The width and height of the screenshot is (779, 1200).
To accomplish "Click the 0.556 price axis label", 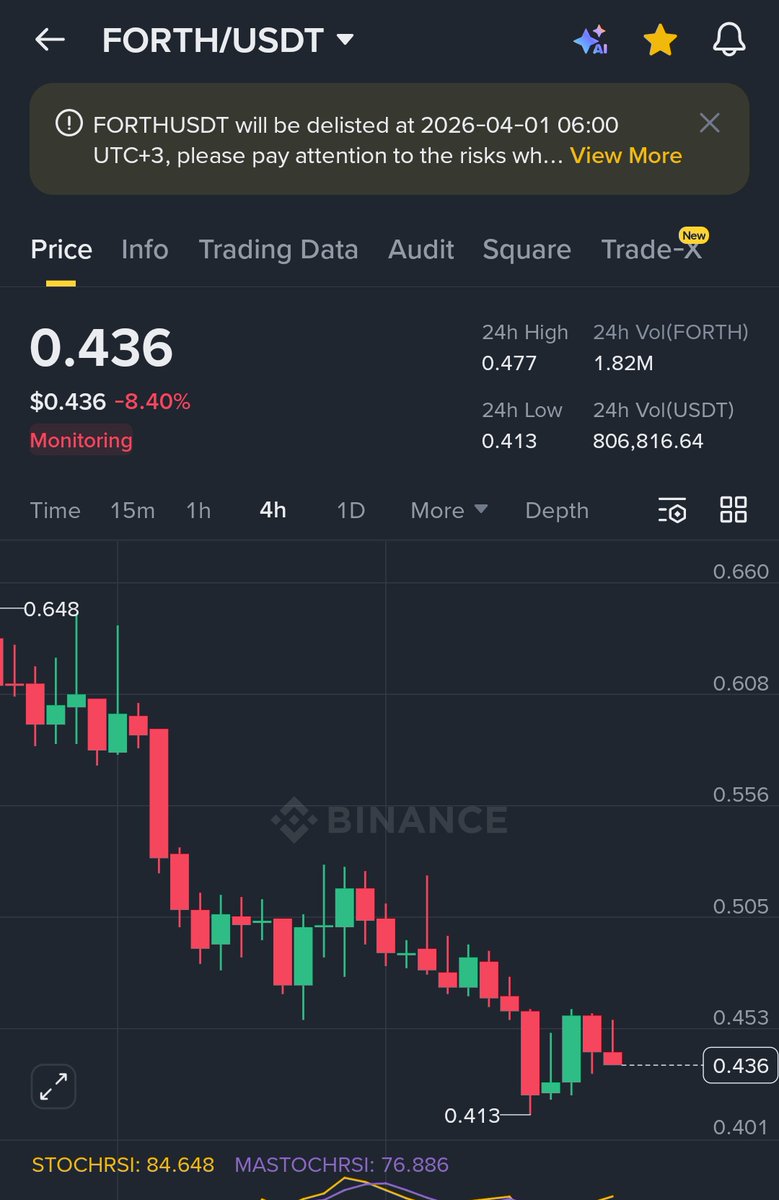I will click(x=741, y=795).
